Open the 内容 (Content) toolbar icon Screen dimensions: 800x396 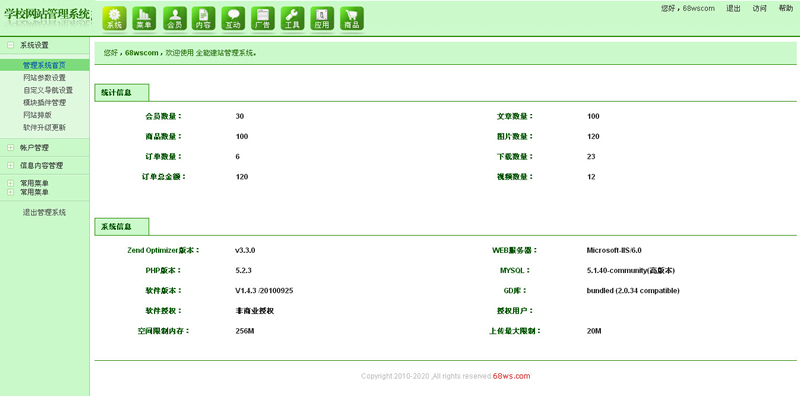[x=203, y=19]
